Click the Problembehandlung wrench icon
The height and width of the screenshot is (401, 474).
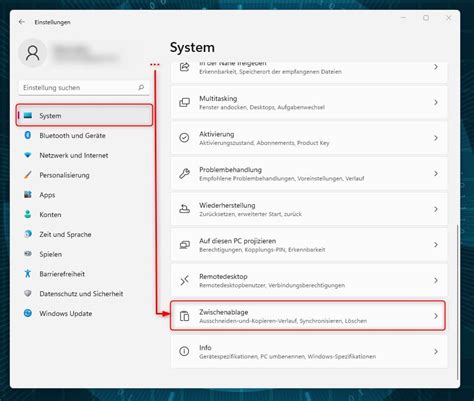[184, 173]
